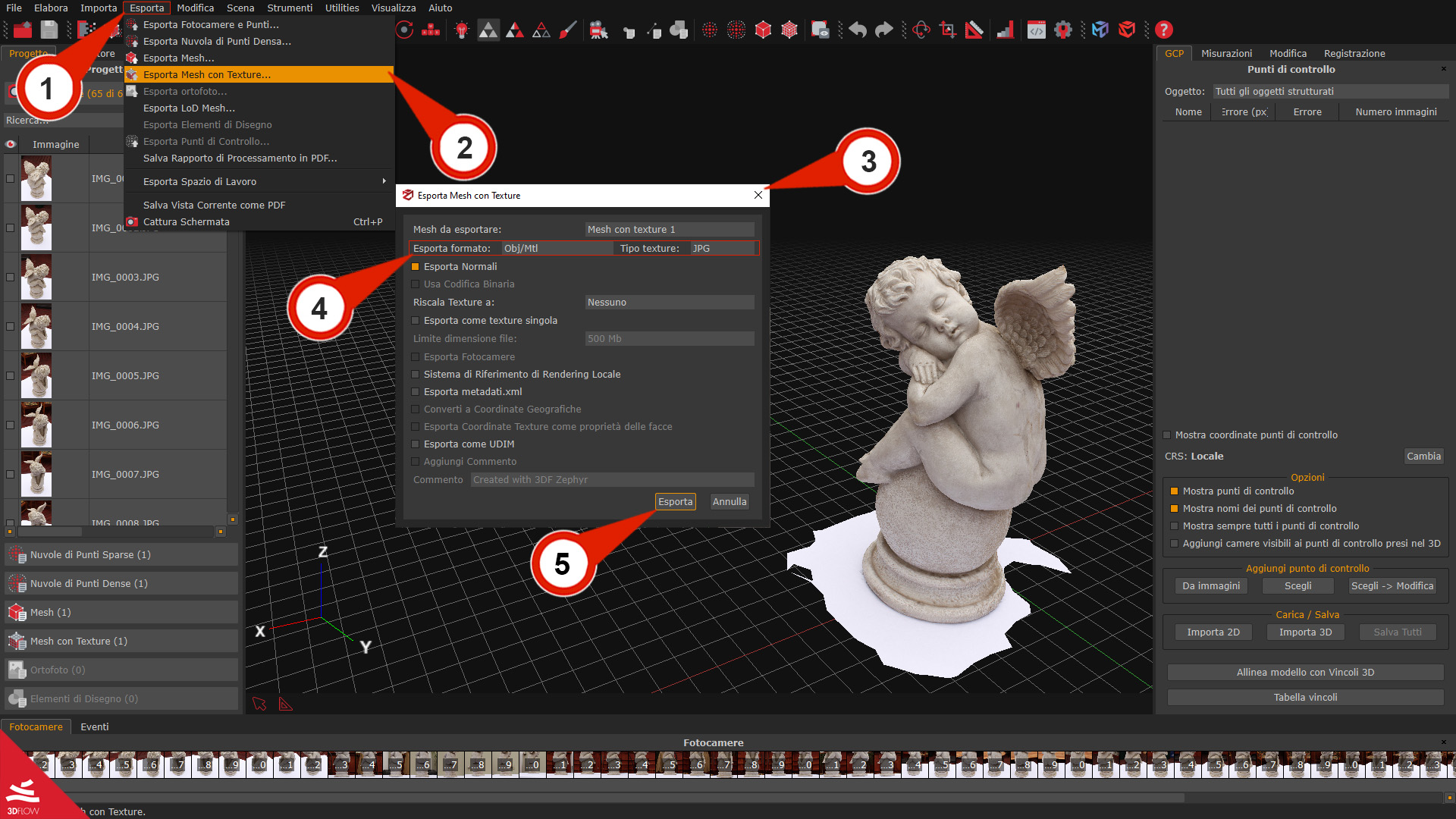Image resolution: width=1456 pixels, height=819 pixels.
Task: Open the Riscala Texture a dropdown
Action: 669,302
